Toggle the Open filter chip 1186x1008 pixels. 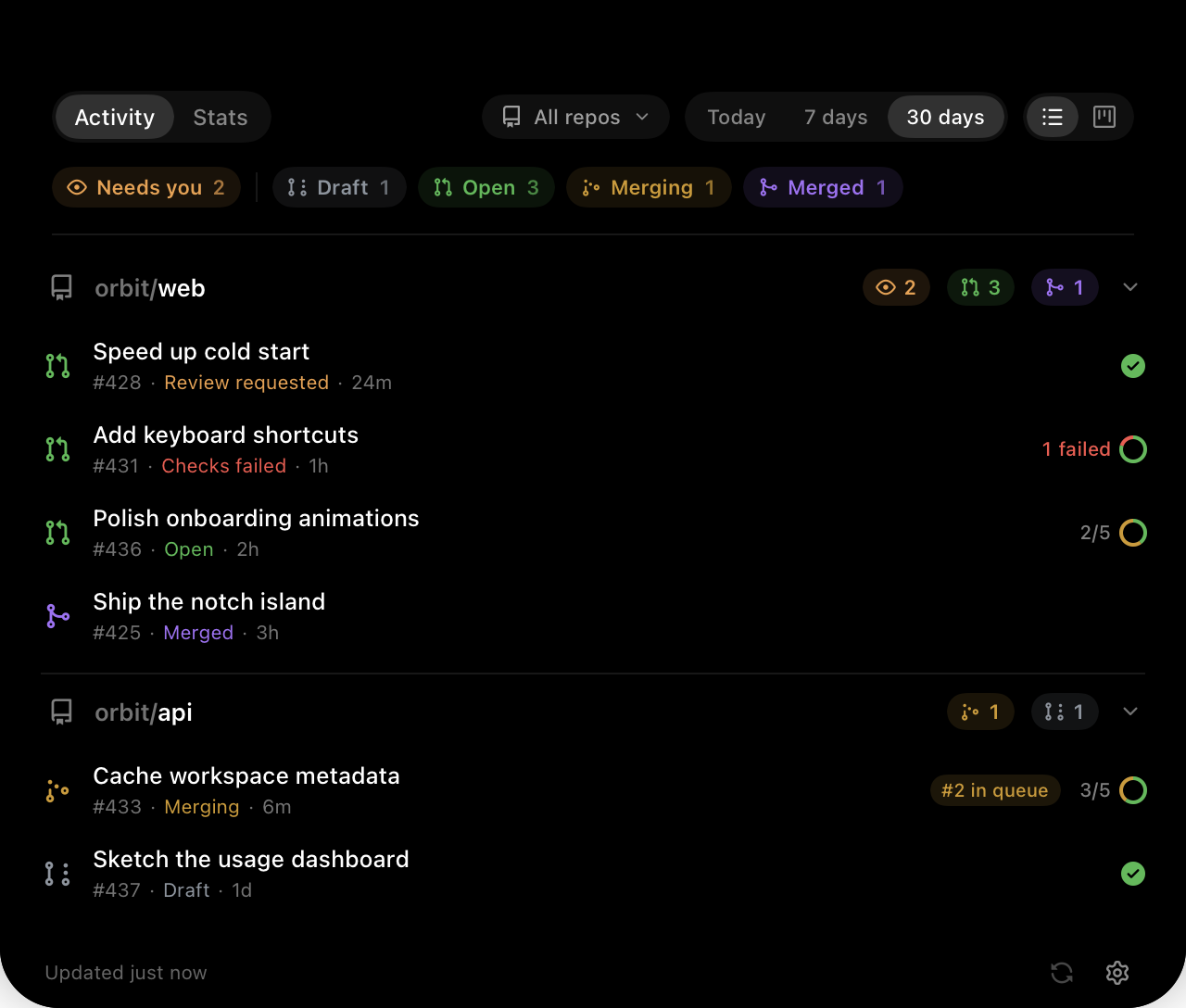point(486,187)
